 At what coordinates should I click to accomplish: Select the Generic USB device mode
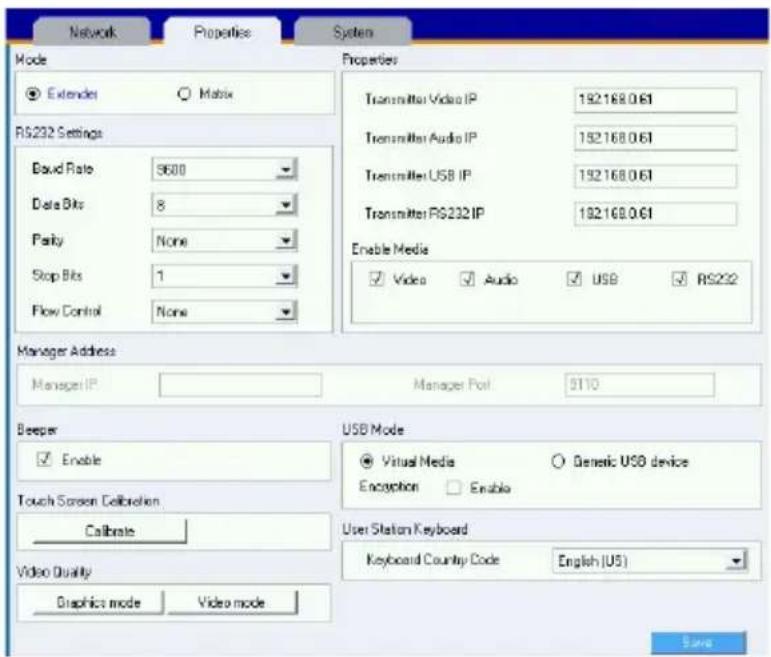pyautogui.click(x=558, y=461)
